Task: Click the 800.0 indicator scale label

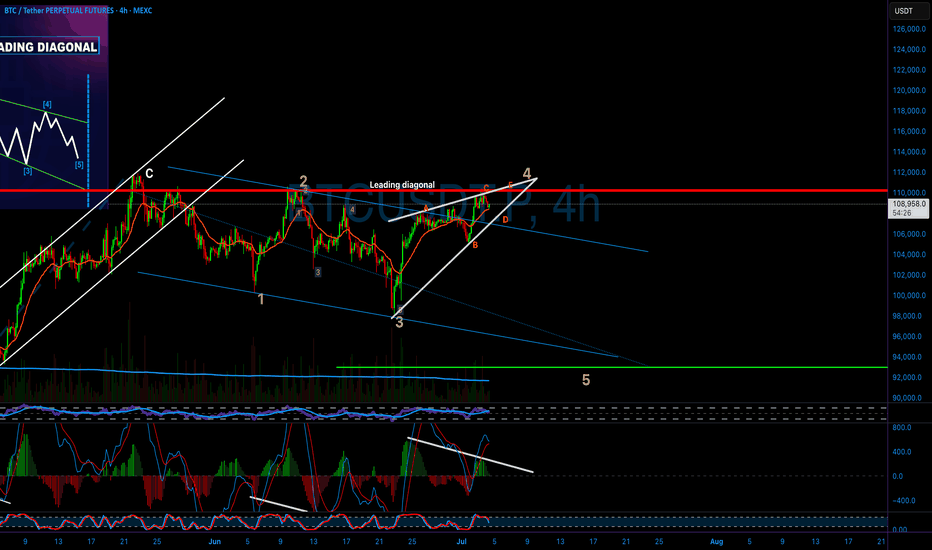Action: (x=902, y=428)
